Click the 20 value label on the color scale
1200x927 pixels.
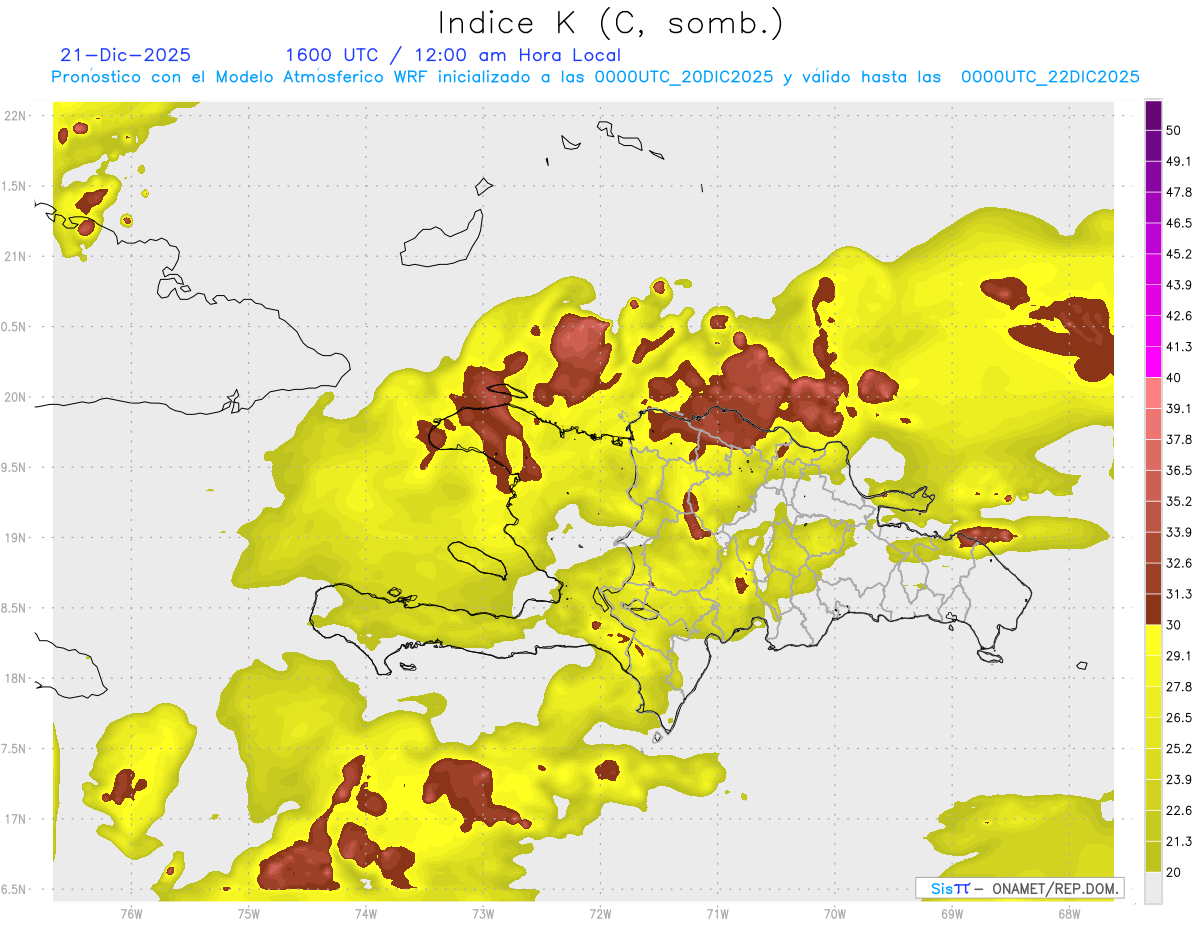pos(1175,872)
